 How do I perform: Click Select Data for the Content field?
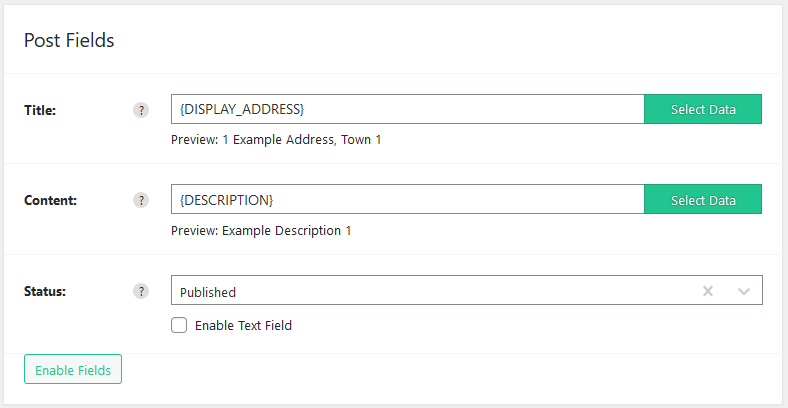pos(703,199)
